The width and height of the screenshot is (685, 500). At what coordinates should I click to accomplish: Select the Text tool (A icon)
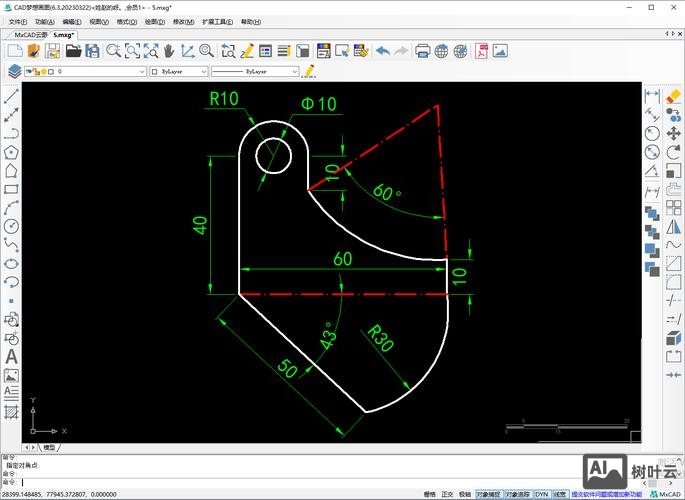point(12,356)
